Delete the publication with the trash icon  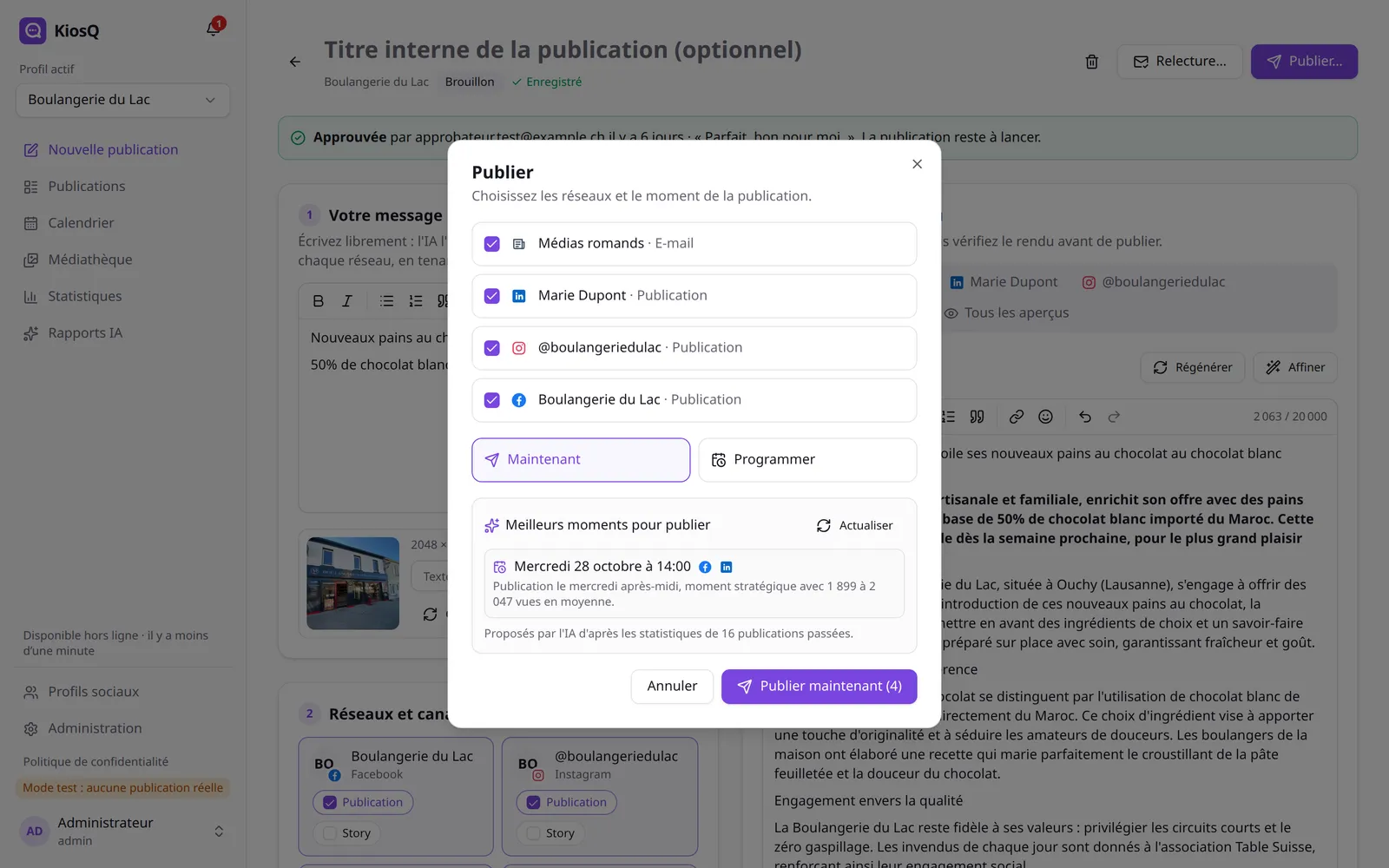[x=1091, y=62]
